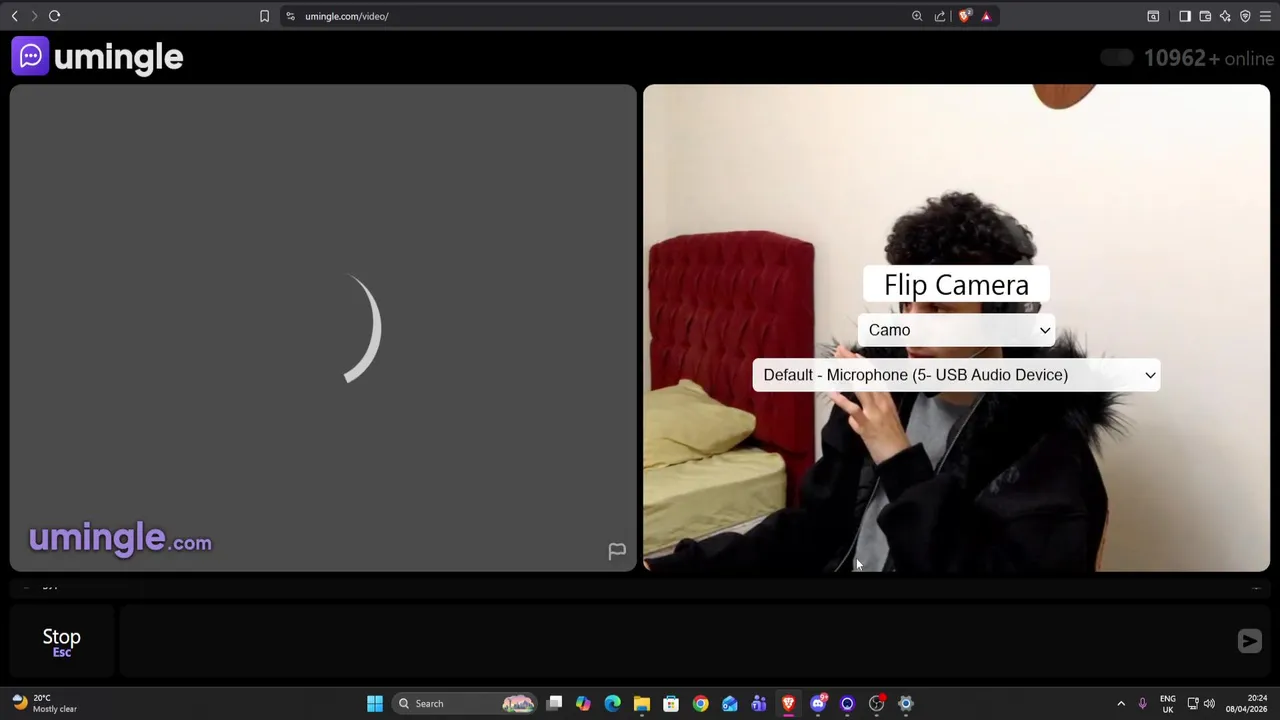Click the site info icon beside the URL
Screen dimensions: 1280x720
pyautogui.click(x=290, y=16)
